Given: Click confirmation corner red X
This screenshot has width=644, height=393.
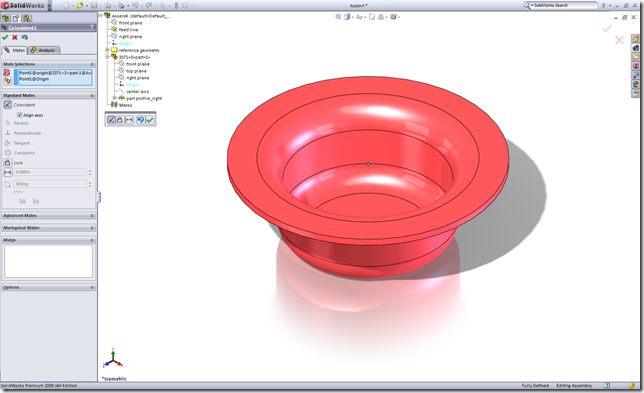Looking at the screenshot, I should (619, 40).
